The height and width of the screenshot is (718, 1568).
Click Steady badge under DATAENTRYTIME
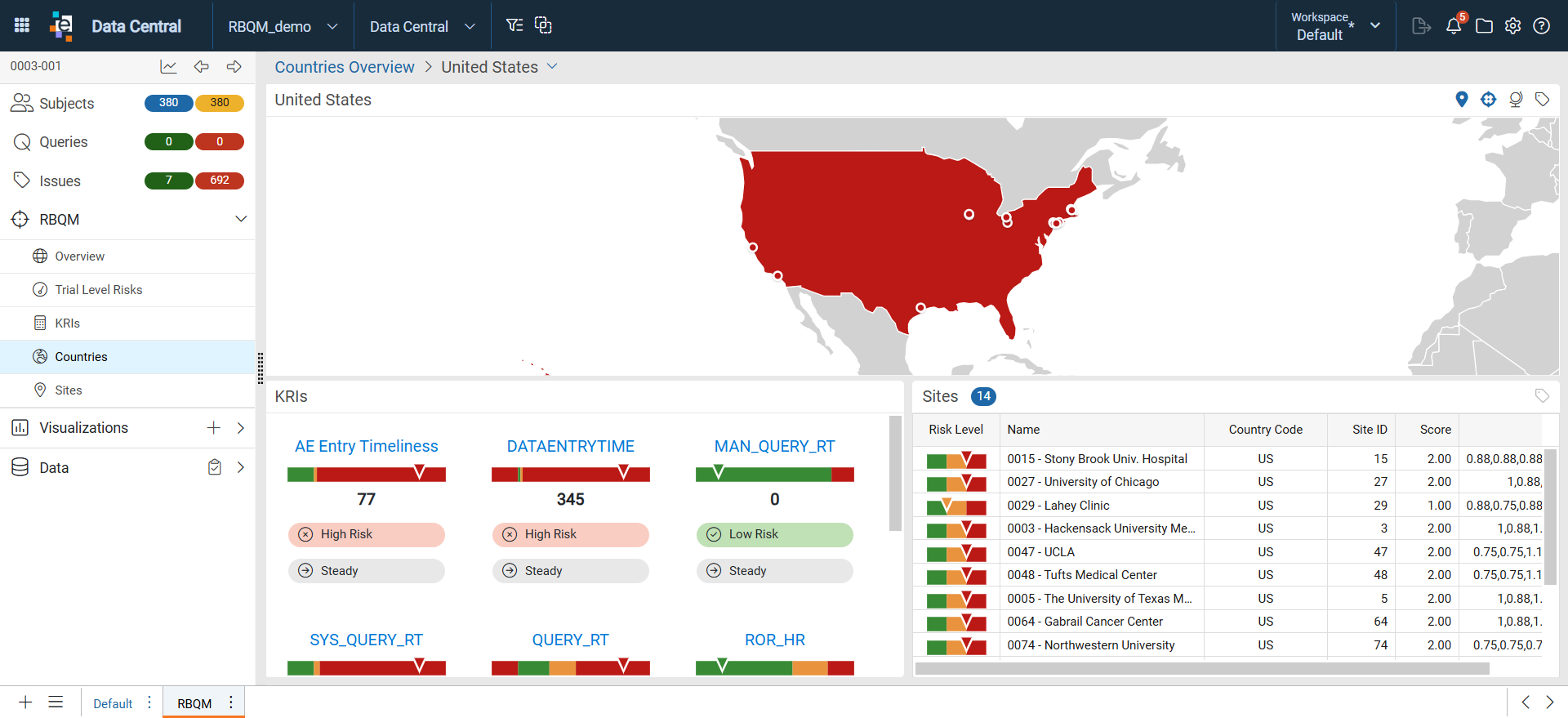click(571, 571)
